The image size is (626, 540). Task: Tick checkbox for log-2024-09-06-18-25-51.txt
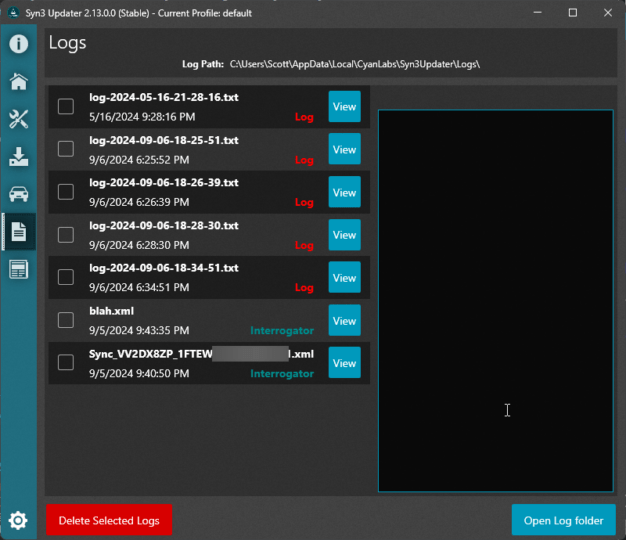[x=66, y=149]
